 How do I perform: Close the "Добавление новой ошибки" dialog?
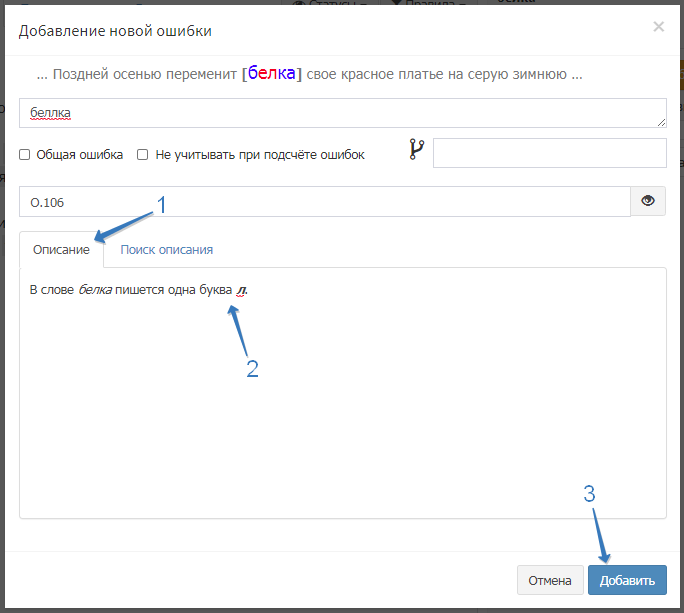658,27
